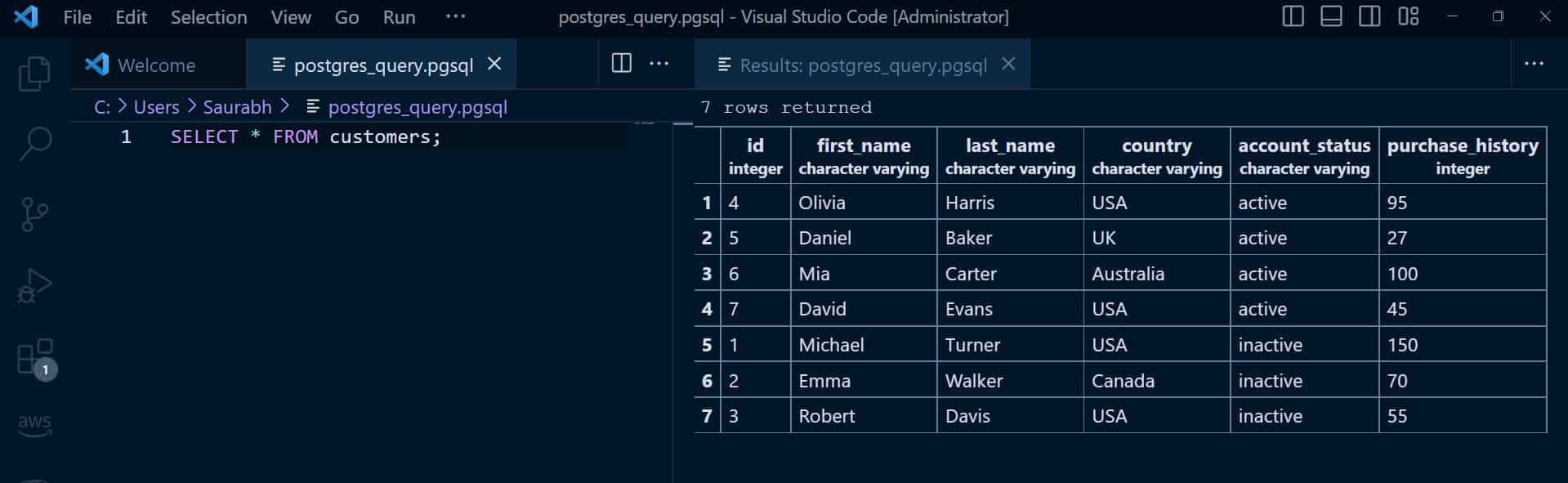This screenshot has height=483, width=1568.
Task: Open the editor more actions menu
Action: click(659, 64)
